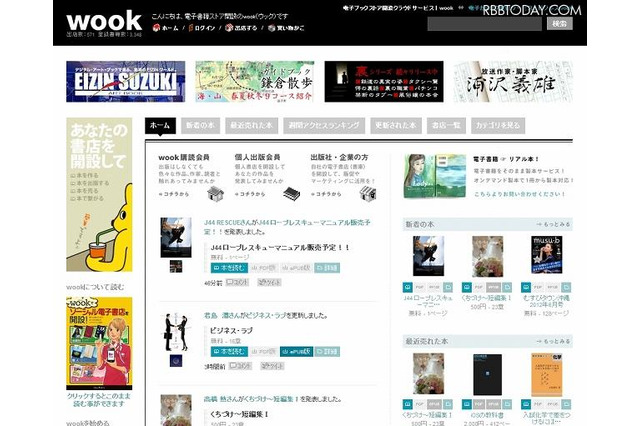Click ePUB版 button for J44 manual
The image size is (640, 426).
(296, 268)
